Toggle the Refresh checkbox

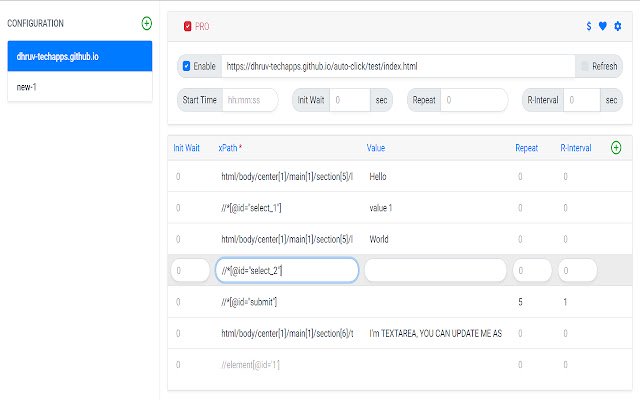pos(584,66)
